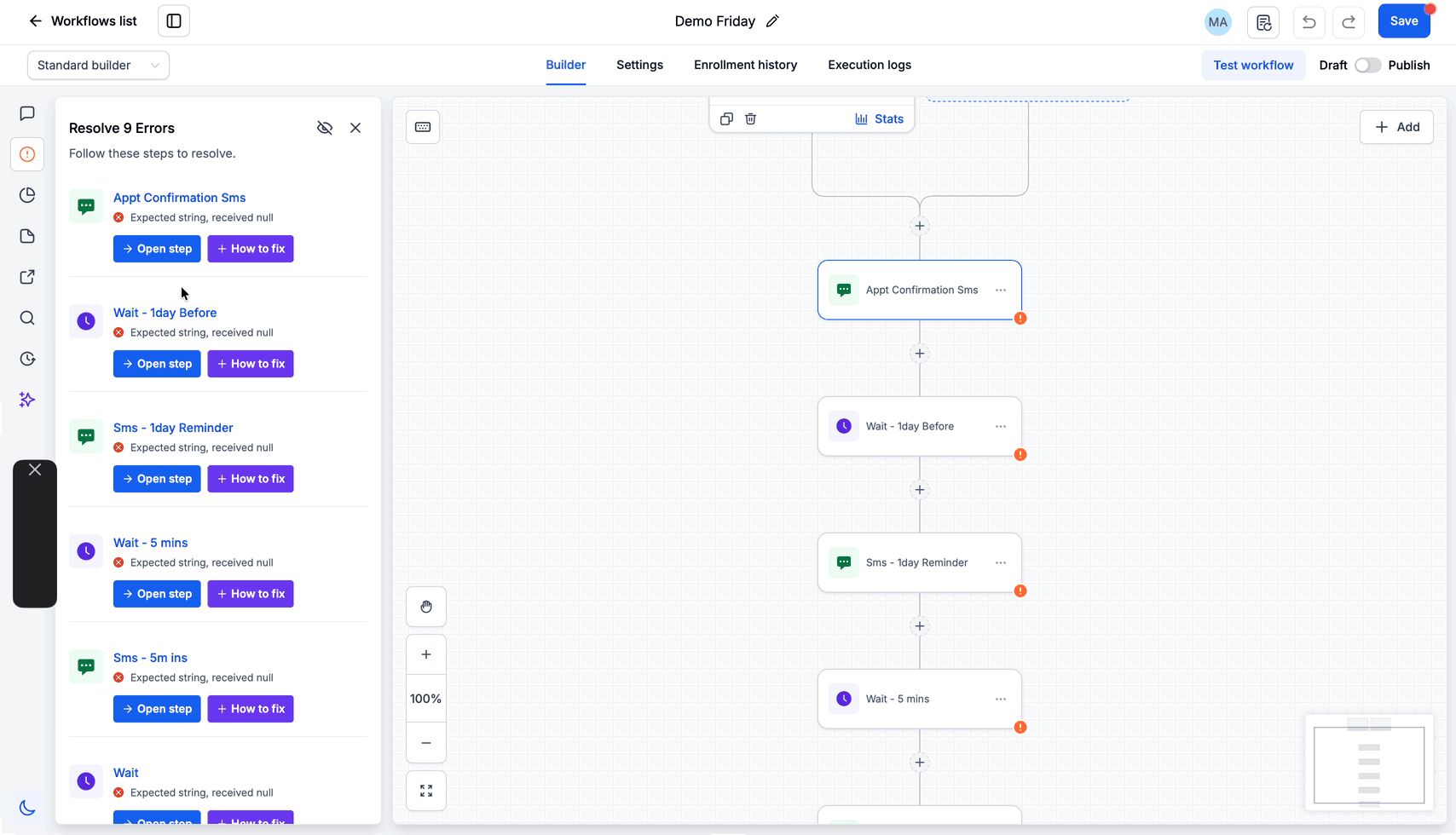Open the Execution logs tab
1456x835 pixels.
coord(870,65)
